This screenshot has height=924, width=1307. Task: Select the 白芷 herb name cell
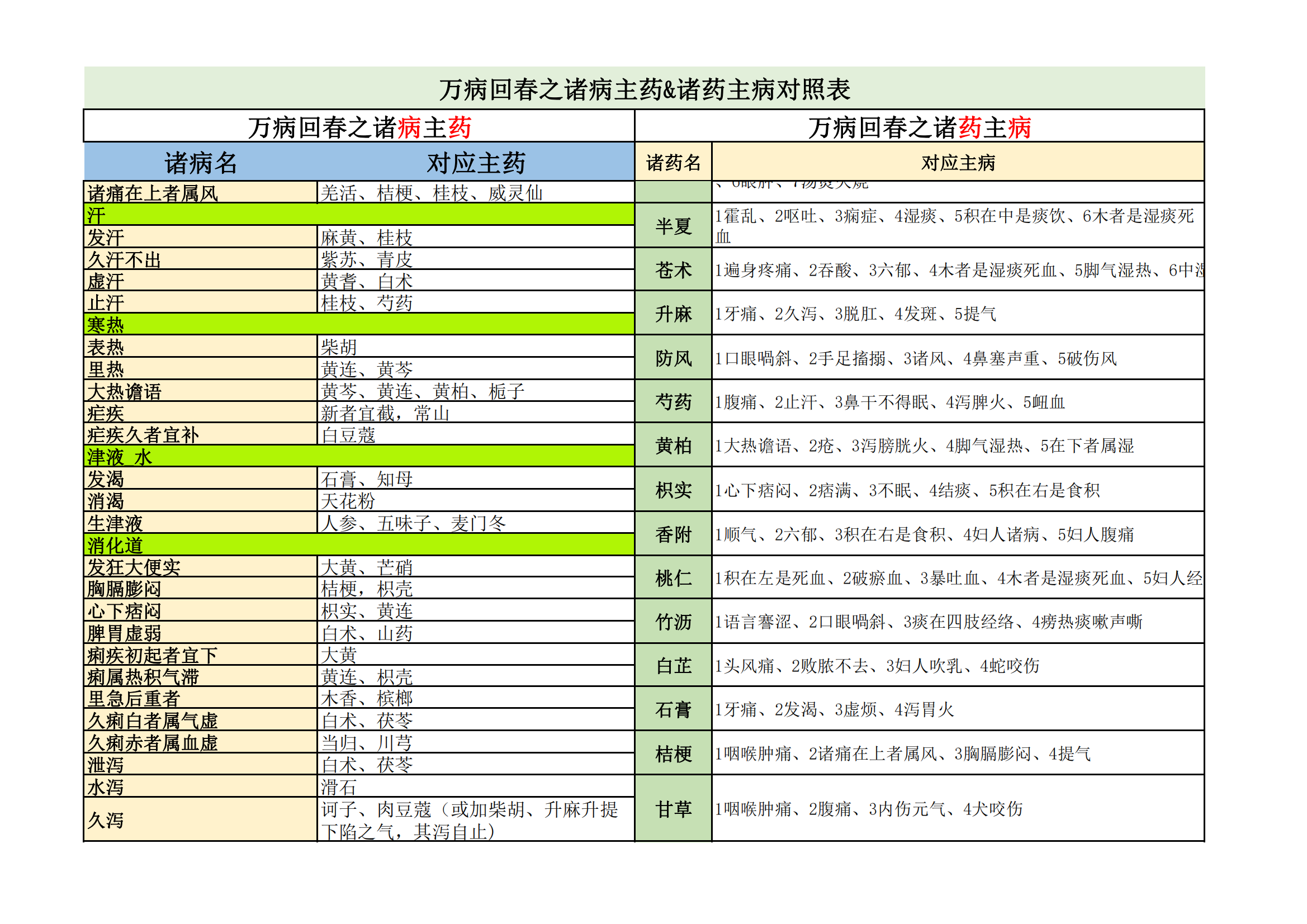pos(674,666)
